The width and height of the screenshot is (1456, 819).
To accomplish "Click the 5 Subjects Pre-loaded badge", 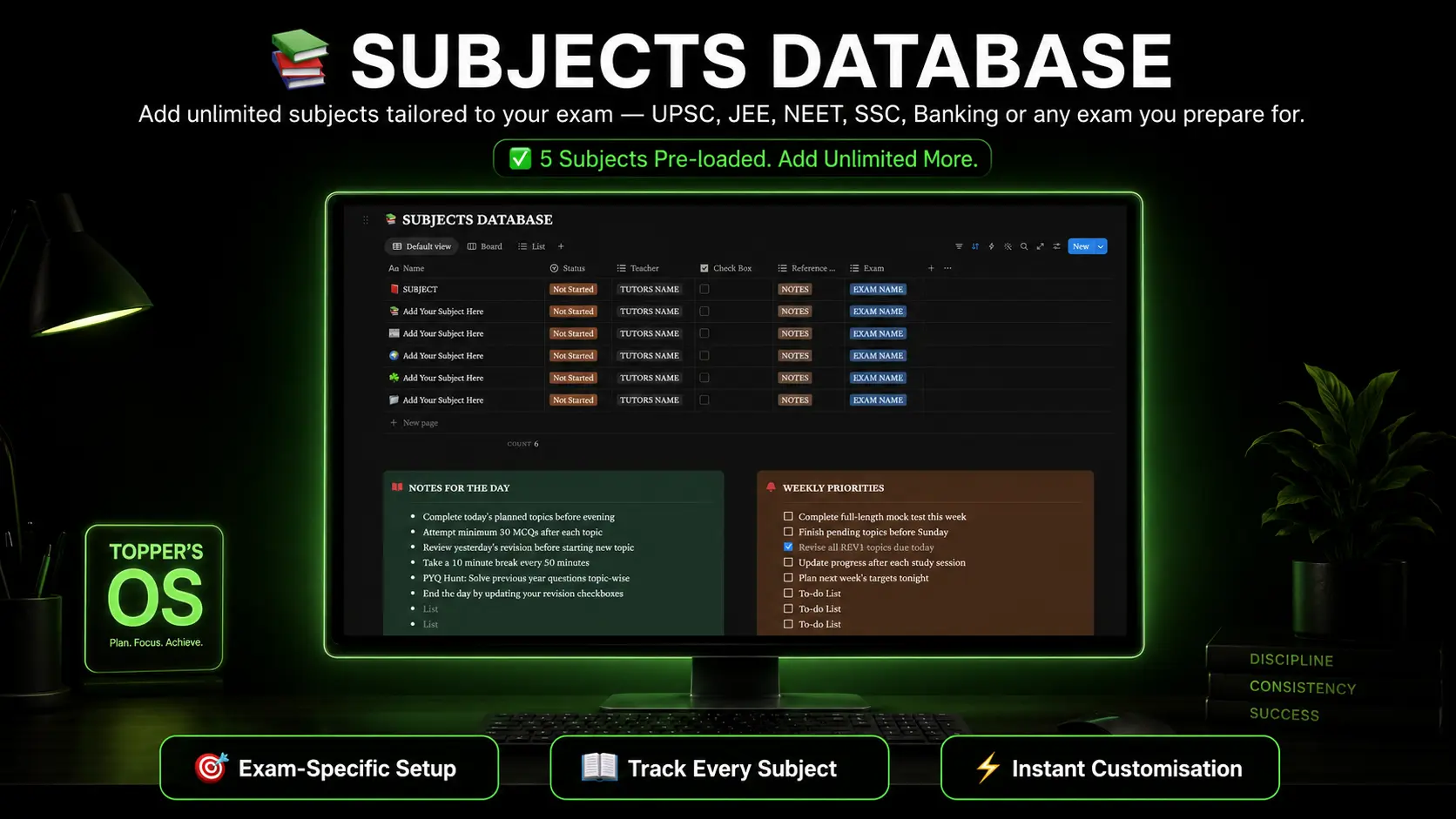I will [x=742, y=158].
